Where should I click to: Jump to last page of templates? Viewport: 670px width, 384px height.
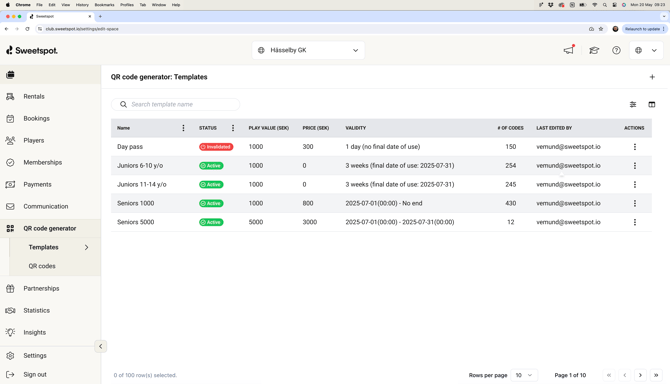[x=656, y=375]
